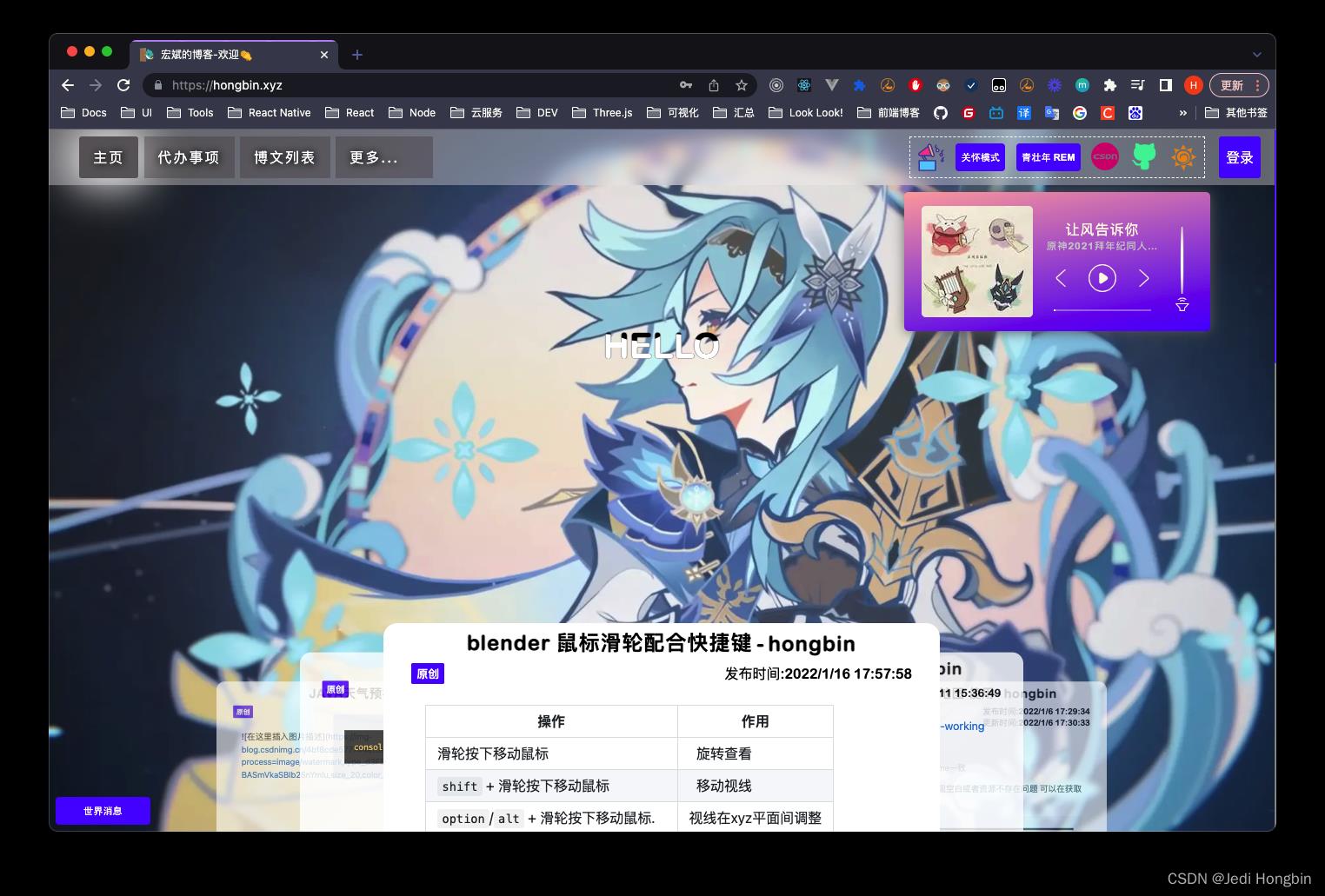The width and height of the screenshot is (1325, 896).
Task: Open the red C CSDN bookmark icon
Action: click(x=1108, y=113)
